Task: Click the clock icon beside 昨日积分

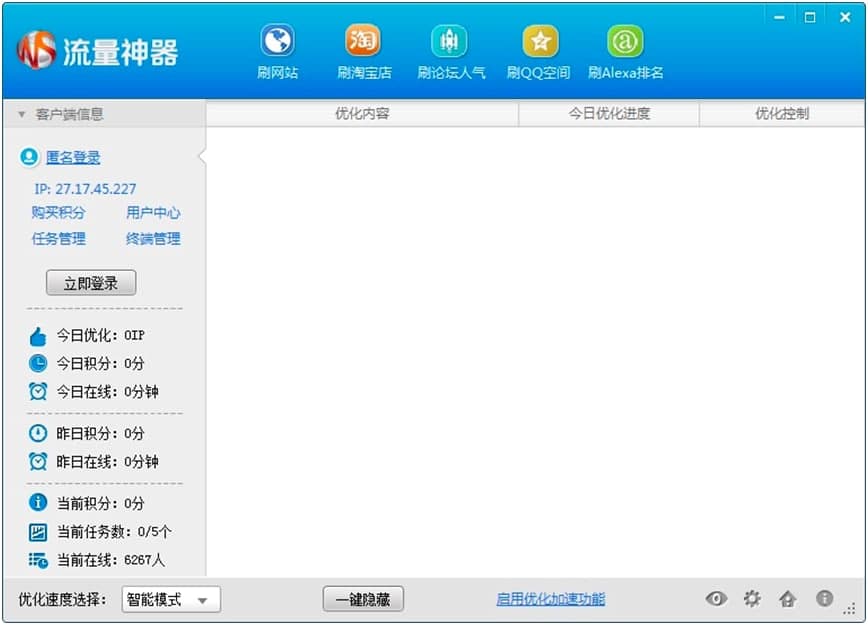Action: click(x=38, y=433)
